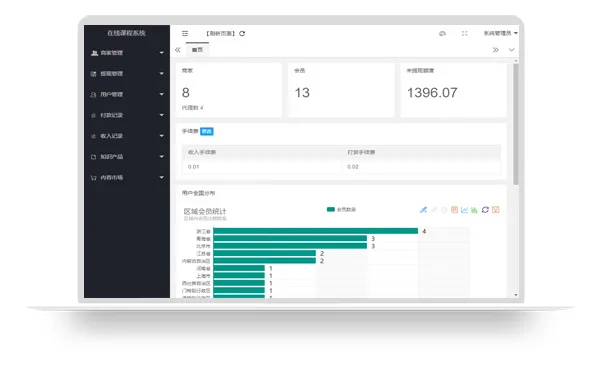The height and width of the screenshot is (367, 600).
Task: Open chart data view icon
Action: tap(454, 210)
